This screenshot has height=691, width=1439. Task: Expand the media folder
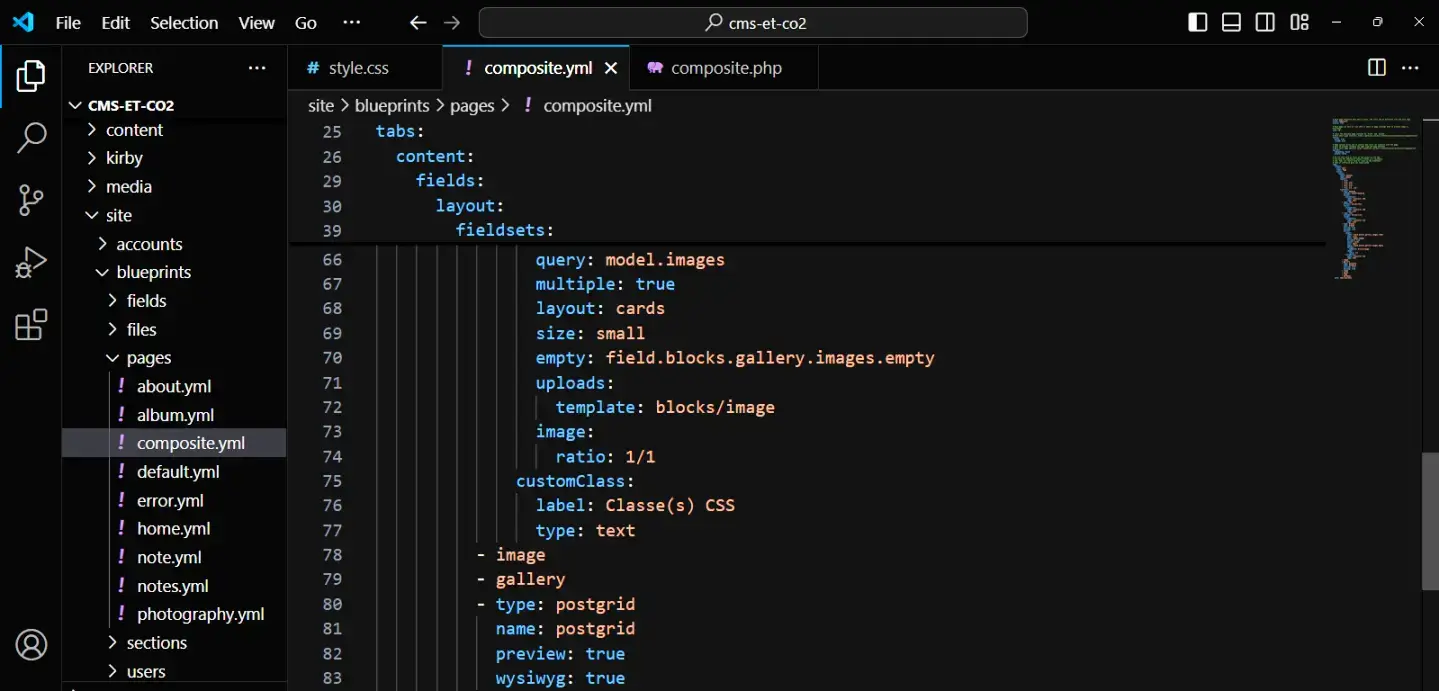pyautogui.click(x=175, y=187)
